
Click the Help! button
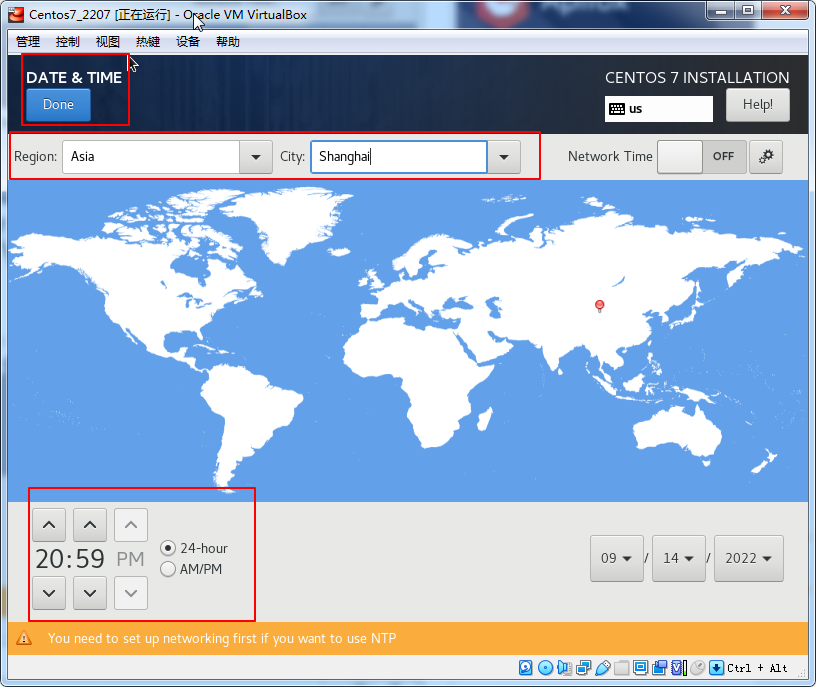tap(757, 105)
